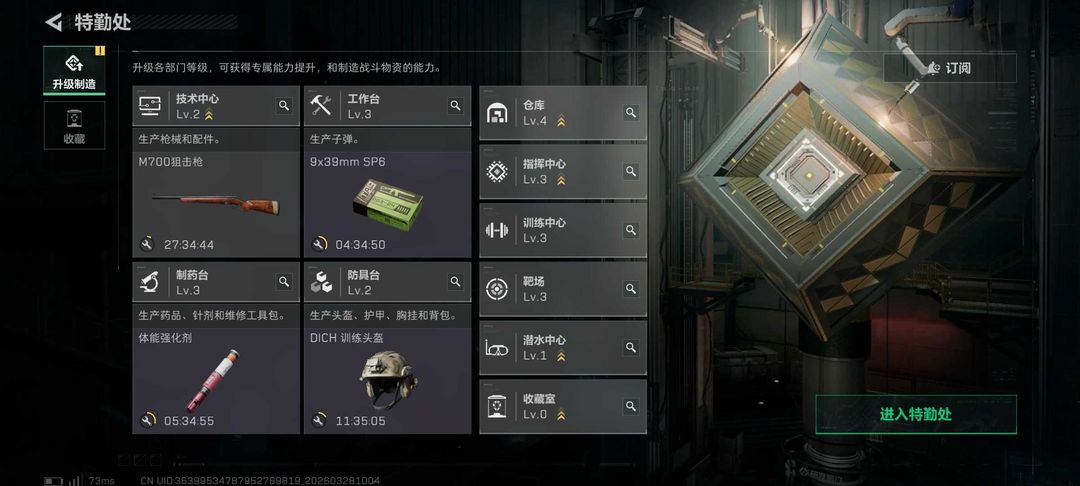Click upgrade chevrons next to 仓库 Lv.4
1080x486 pixels.
pos(561,121)
